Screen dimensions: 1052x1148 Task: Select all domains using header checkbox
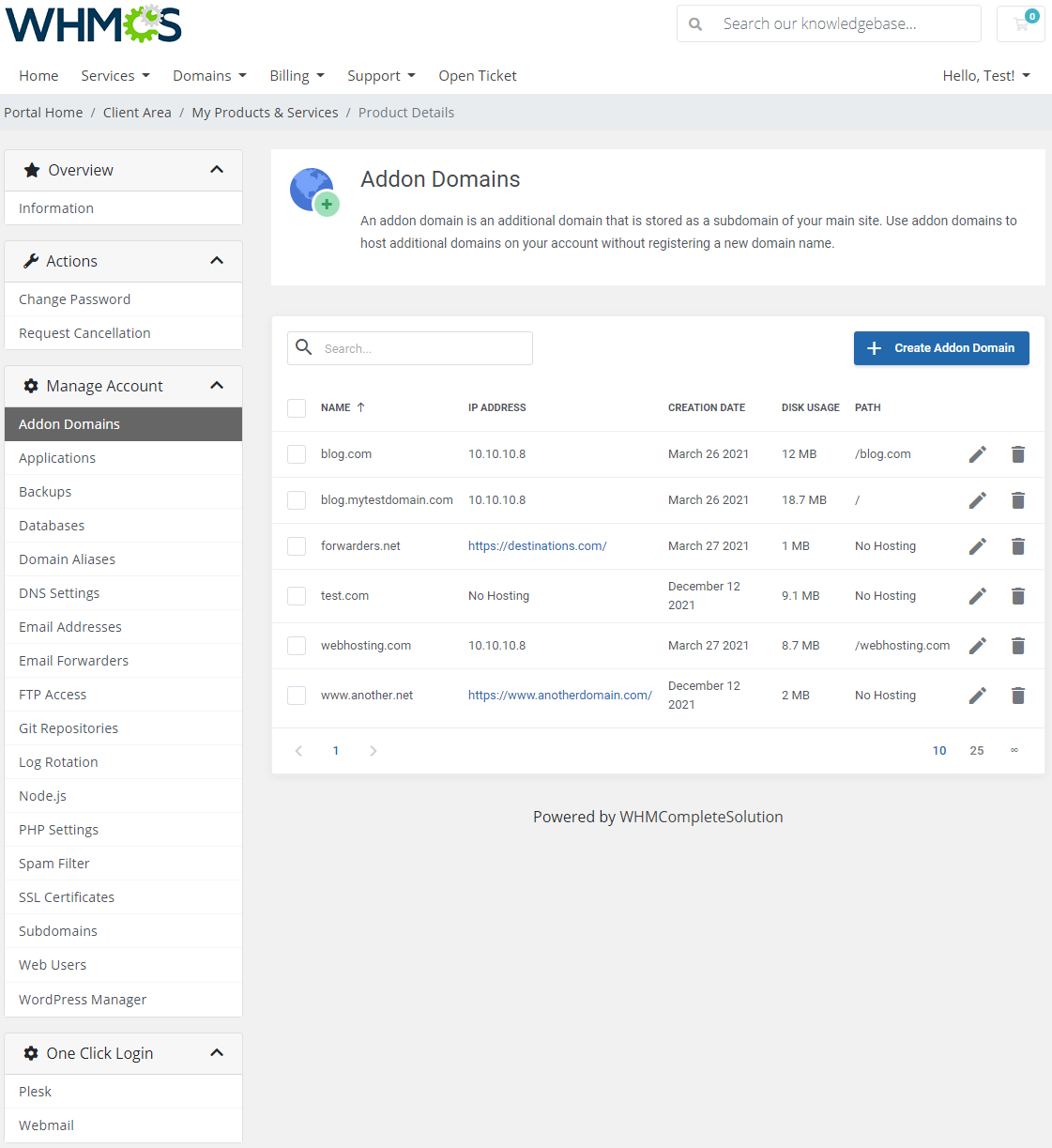pos(297,408)
